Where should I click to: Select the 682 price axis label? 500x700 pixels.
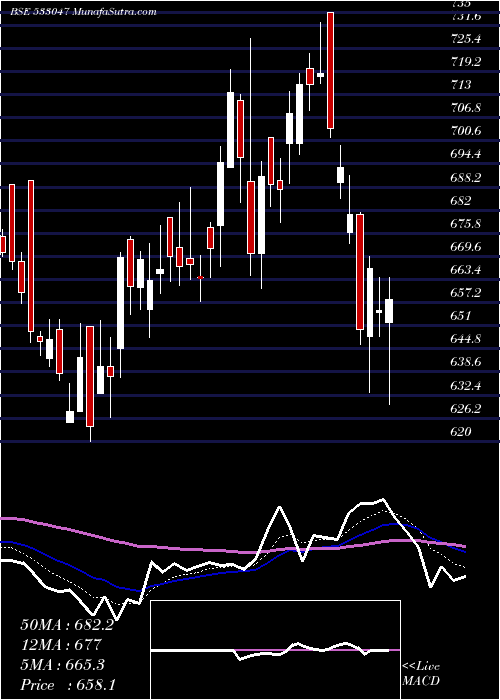pos(461,201)
